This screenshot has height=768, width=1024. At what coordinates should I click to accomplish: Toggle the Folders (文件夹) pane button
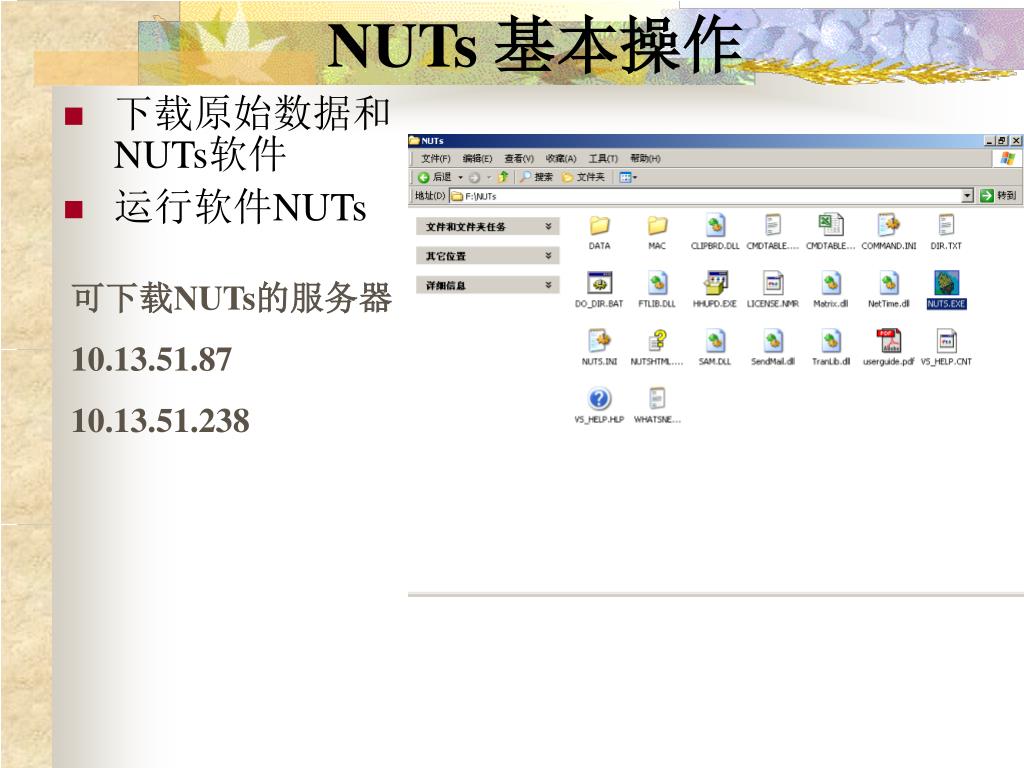point(583,177)
